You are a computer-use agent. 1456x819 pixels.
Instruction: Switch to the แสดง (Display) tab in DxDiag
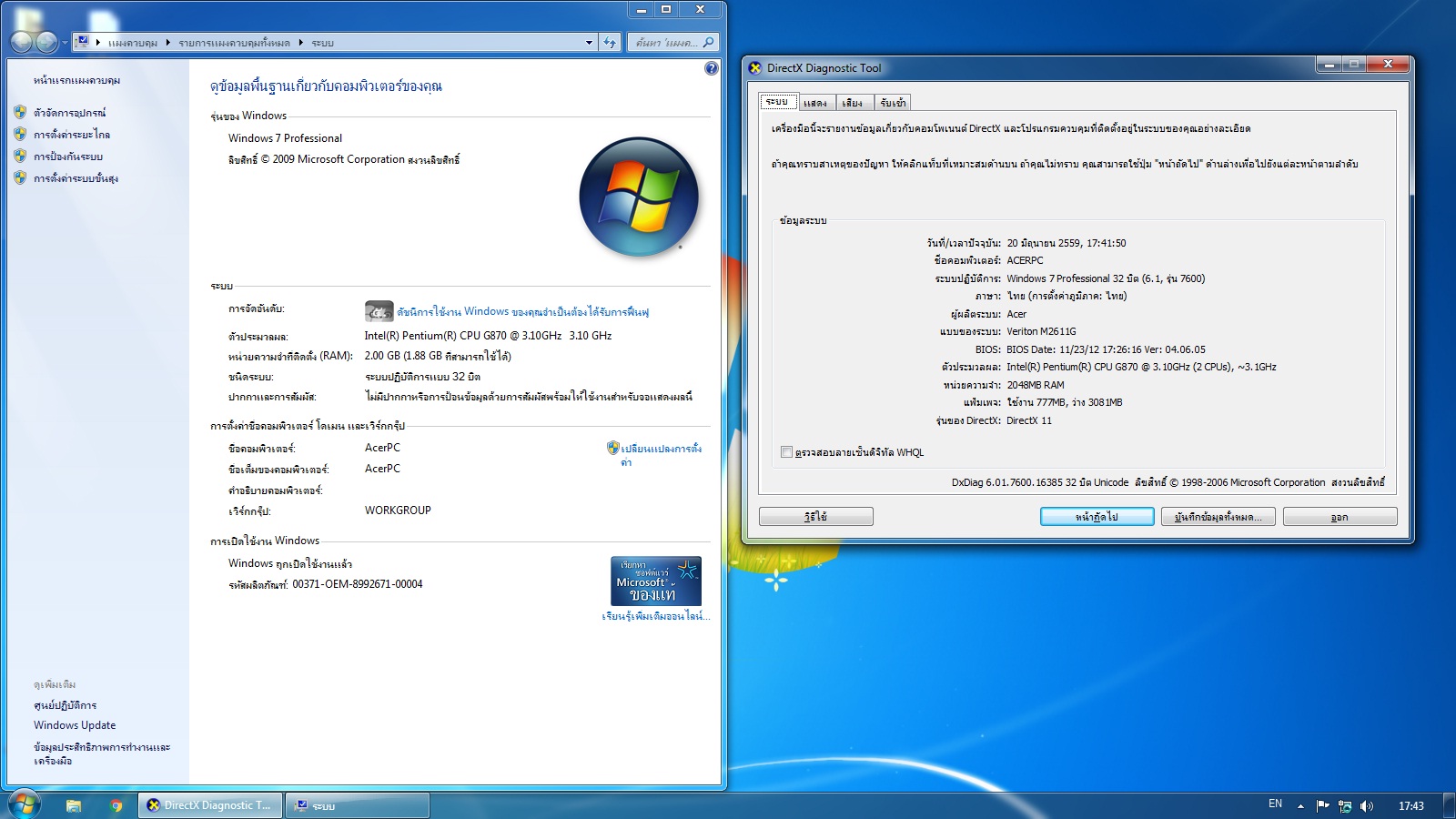(815, 103)
